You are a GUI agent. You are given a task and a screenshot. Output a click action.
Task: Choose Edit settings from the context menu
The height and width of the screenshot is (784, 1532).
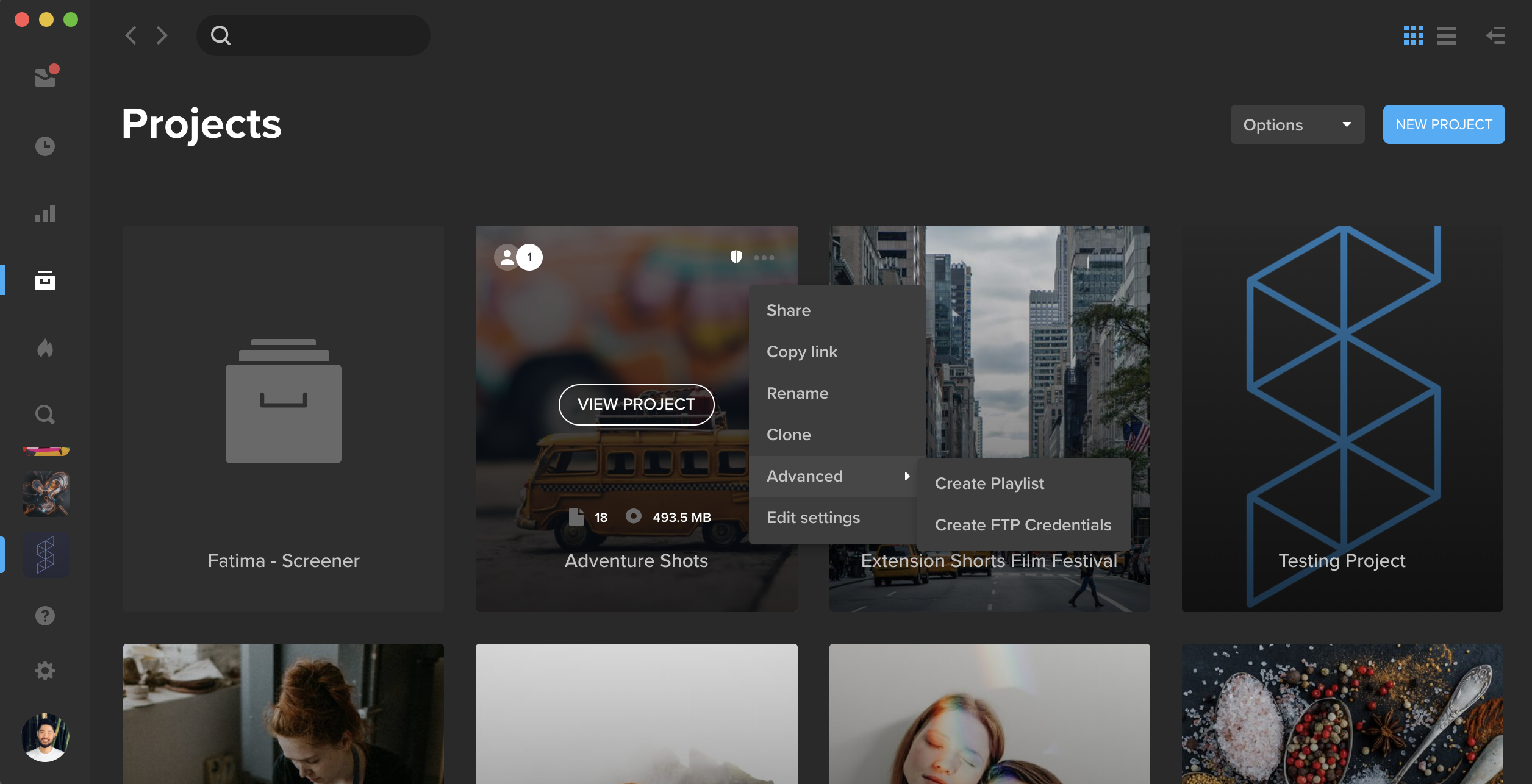coord(833,518)
